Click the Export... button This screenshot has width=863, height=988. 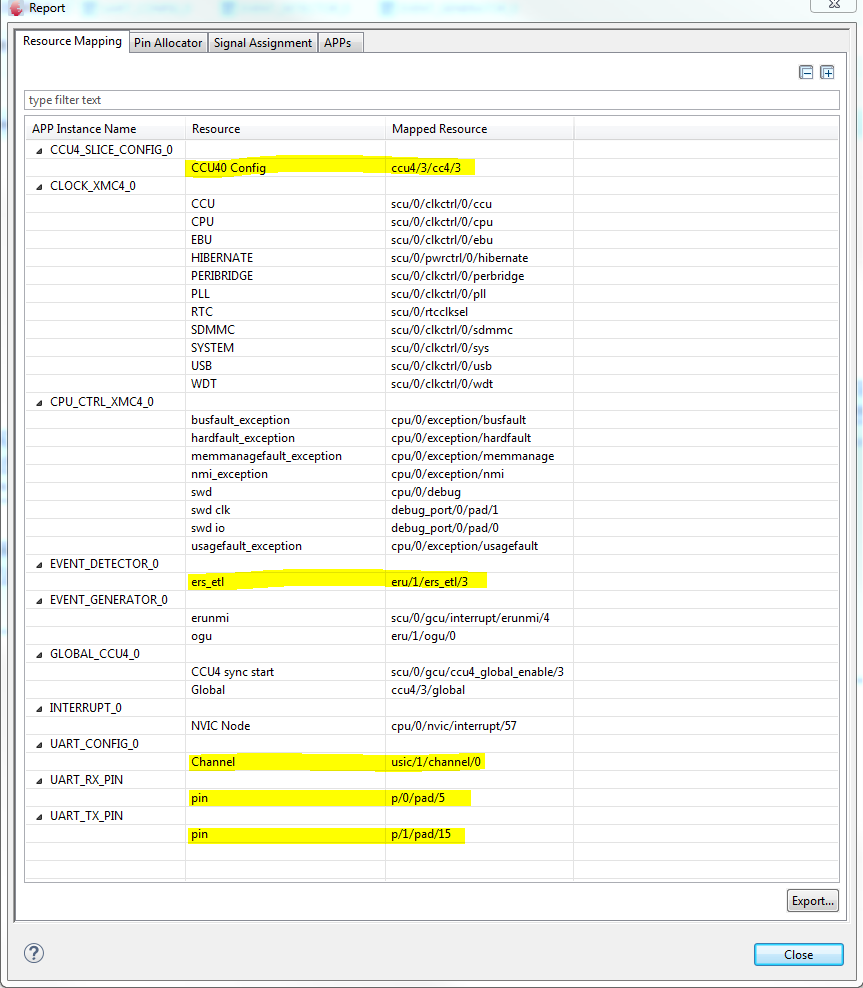pos(813,901)
